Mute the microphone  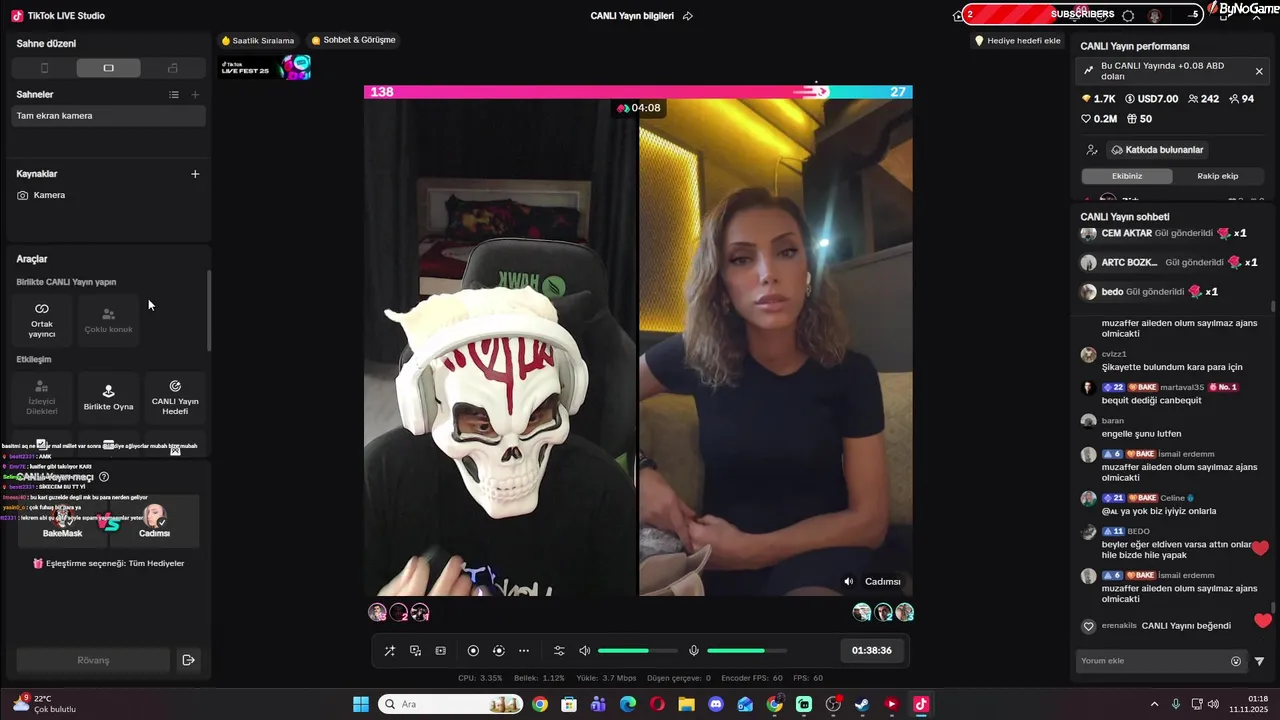(x=694, y=651)
